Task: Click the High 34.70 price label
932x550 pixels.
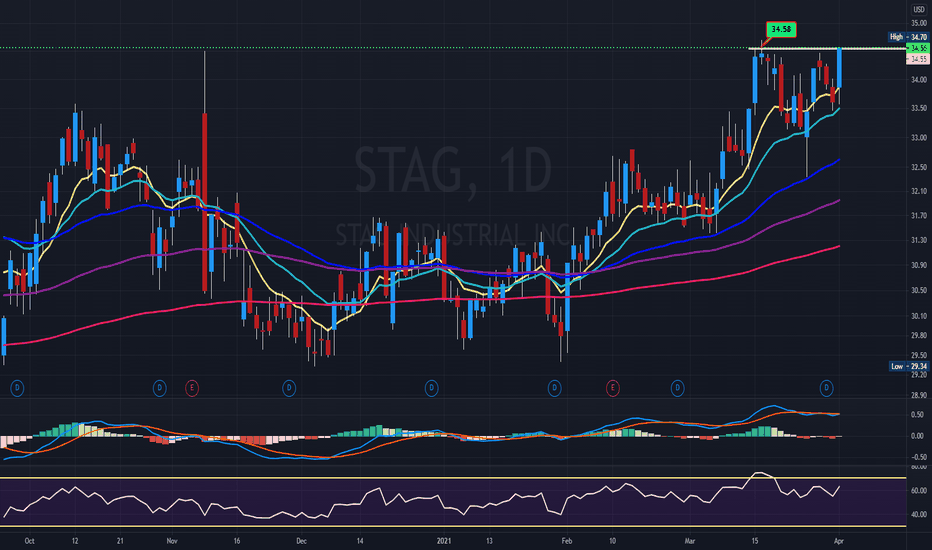Action: [x=908, y=37]
